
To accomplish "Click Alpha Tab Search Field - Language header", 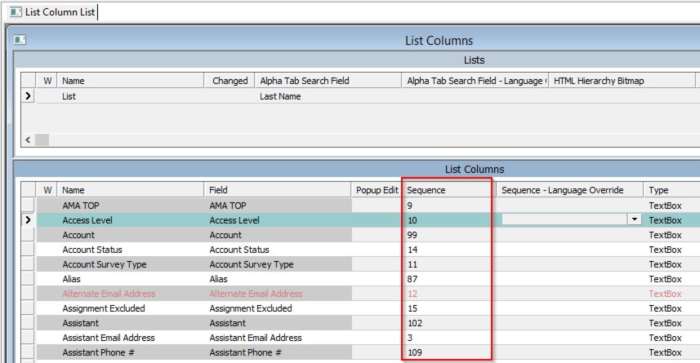I will [x=475, y=81].
